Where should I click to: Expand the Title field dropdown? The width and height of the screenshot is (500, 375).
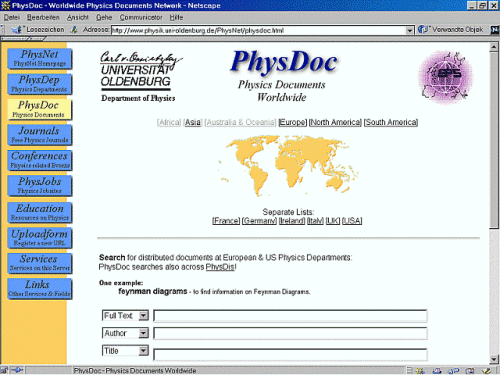(x=143, y=351)
